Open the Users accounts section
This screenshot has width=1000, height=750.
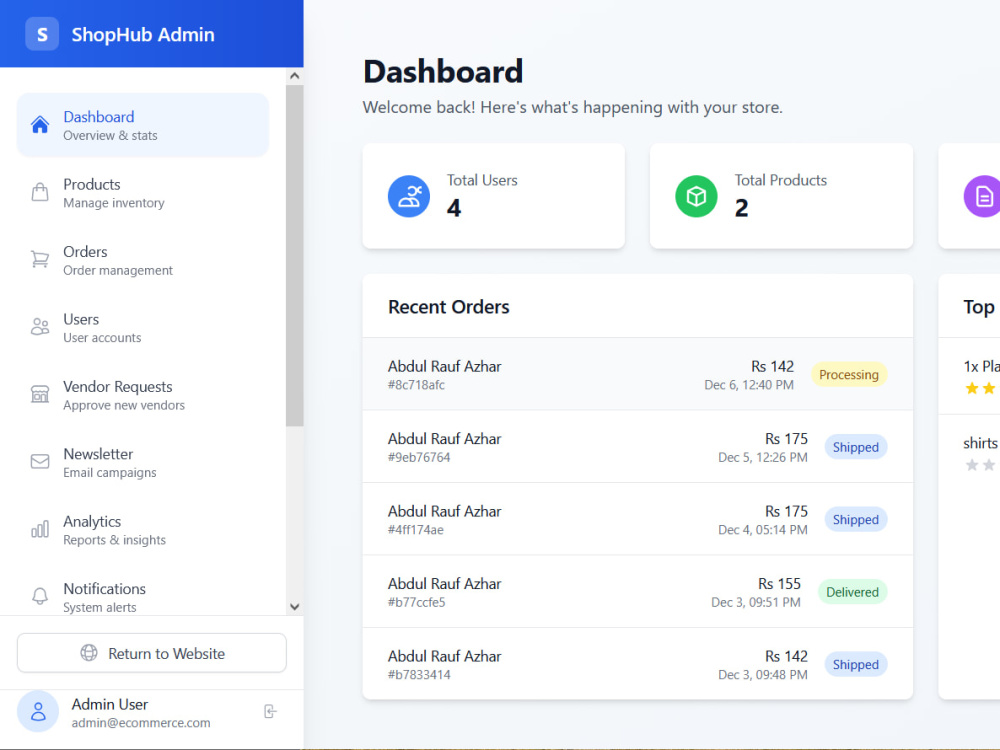click(x=143, y=328)
